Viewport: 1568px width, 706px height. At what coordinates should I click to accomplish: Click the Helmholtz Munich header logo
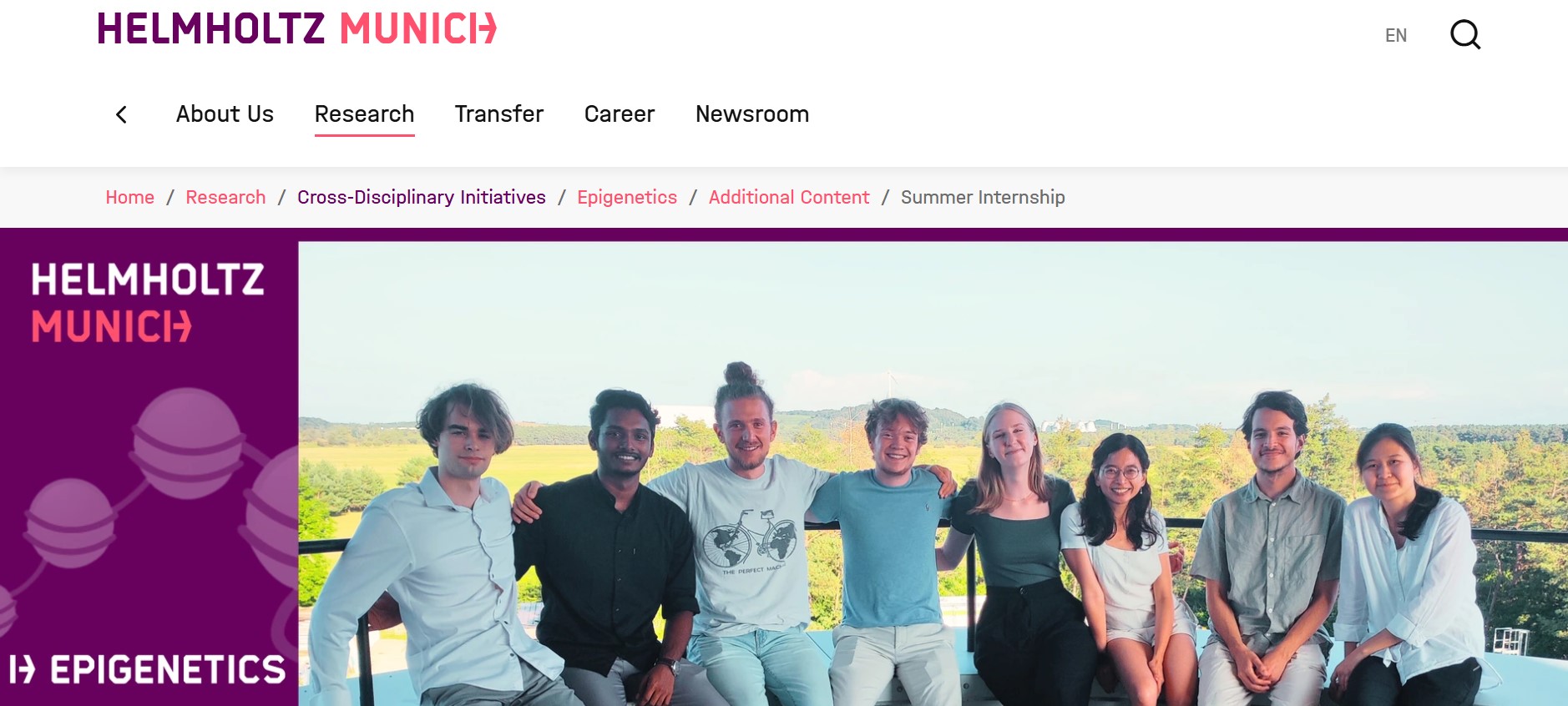[297, 28]
